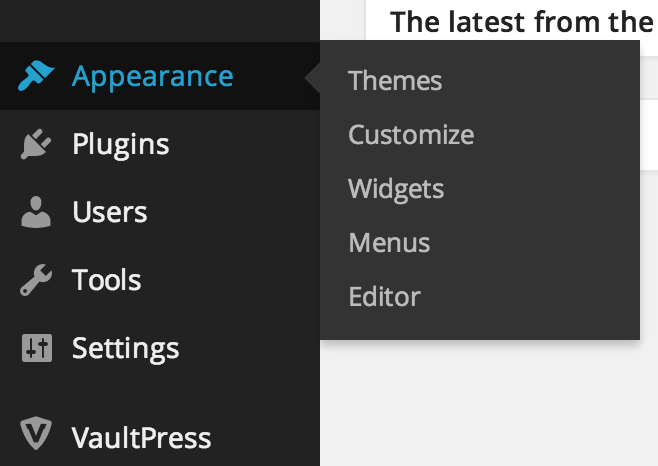Open the theme Editor submenu entry

point(384,297)
